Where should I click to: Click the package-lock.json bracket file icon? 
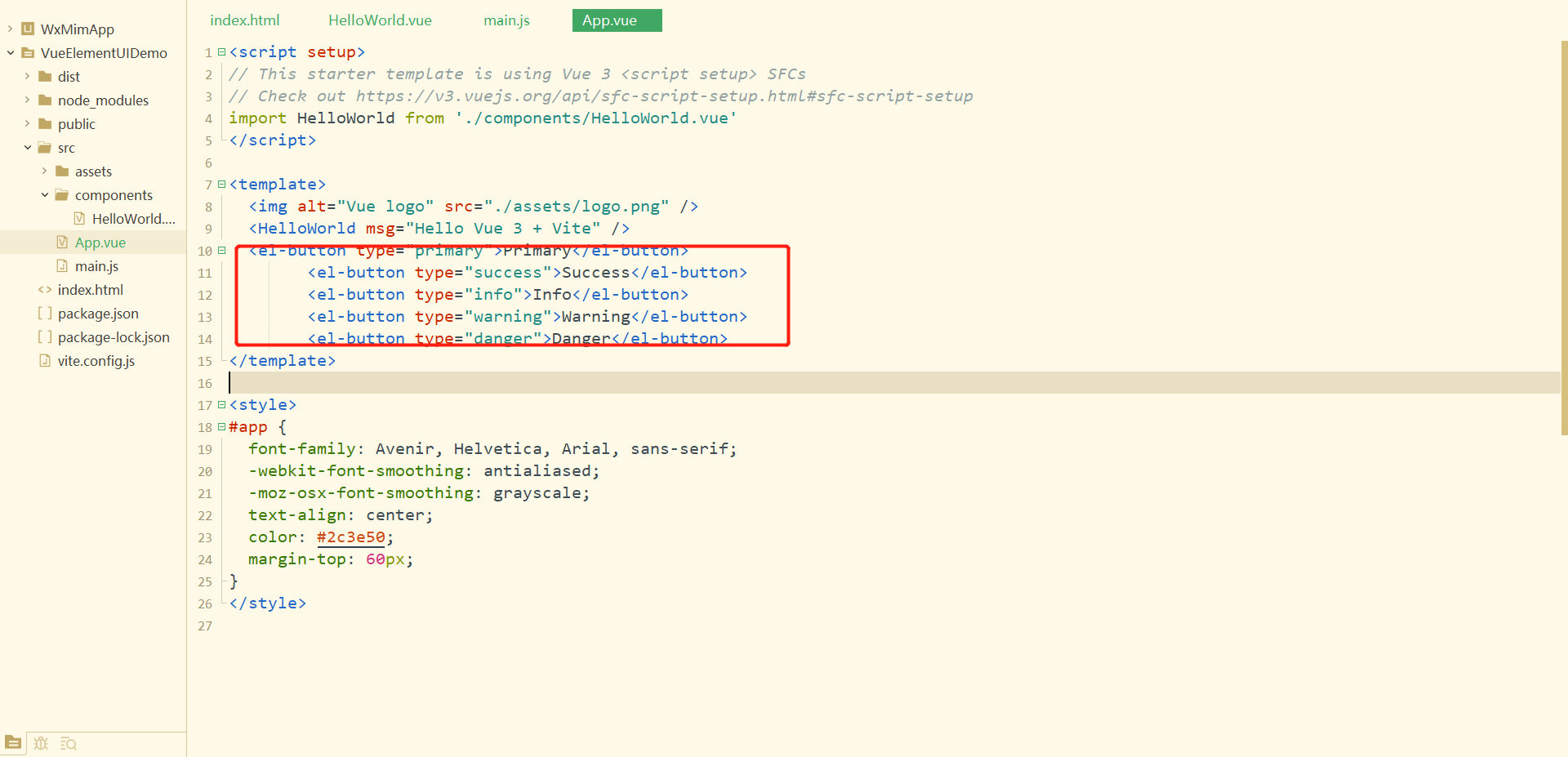(x=45, y=336)
